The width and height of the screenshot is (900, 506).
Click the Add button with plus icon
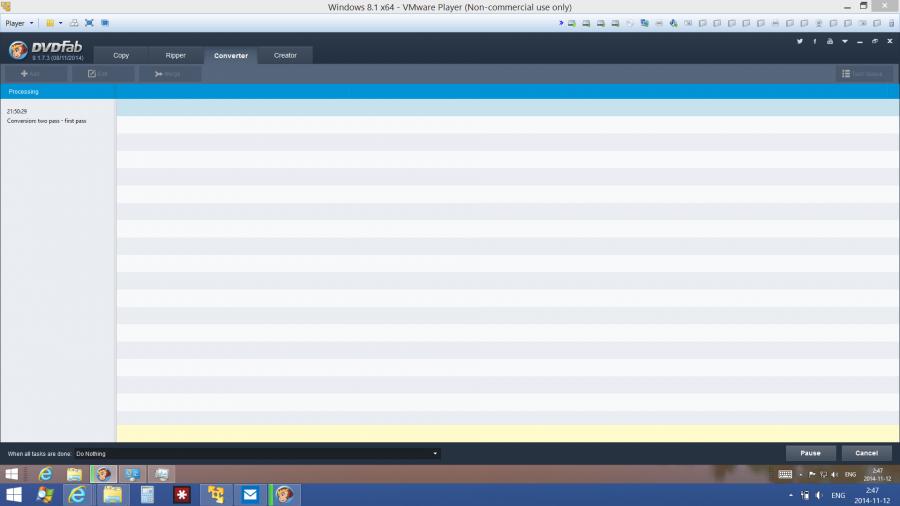(34, 74)
